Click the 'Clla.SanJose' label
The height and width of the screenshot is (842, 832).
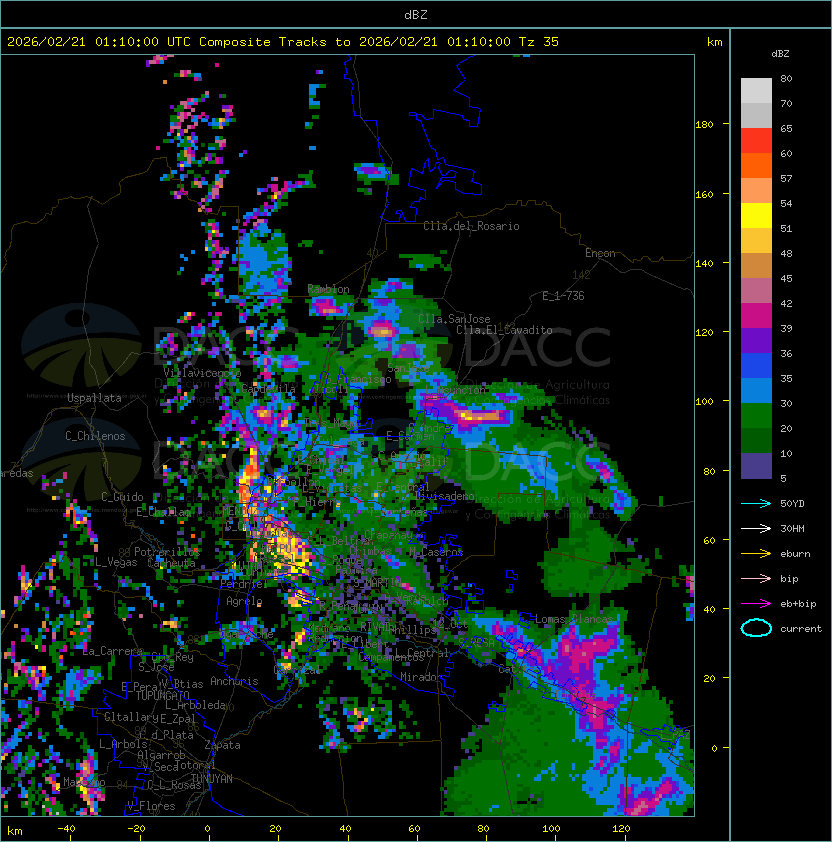tap(454, 319)
